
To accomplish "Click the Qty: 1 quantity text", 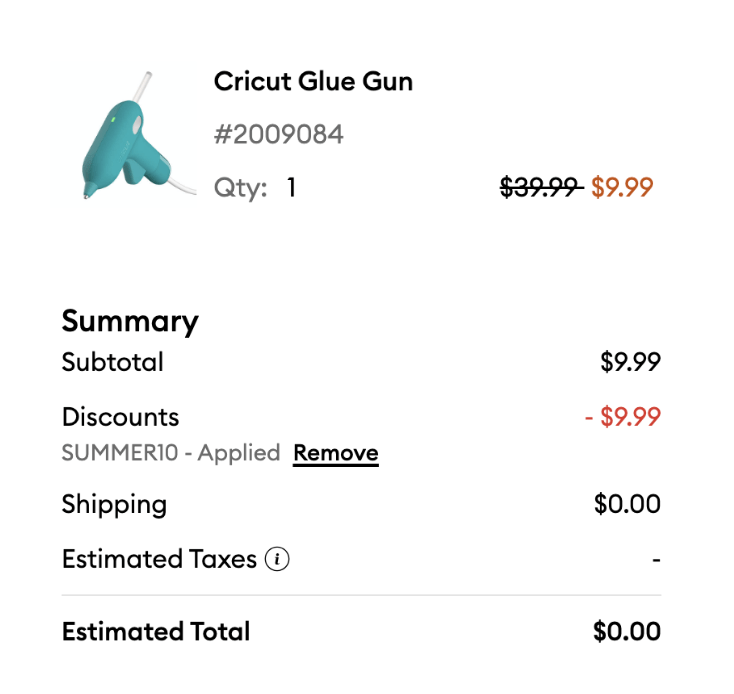I will 255,188.
